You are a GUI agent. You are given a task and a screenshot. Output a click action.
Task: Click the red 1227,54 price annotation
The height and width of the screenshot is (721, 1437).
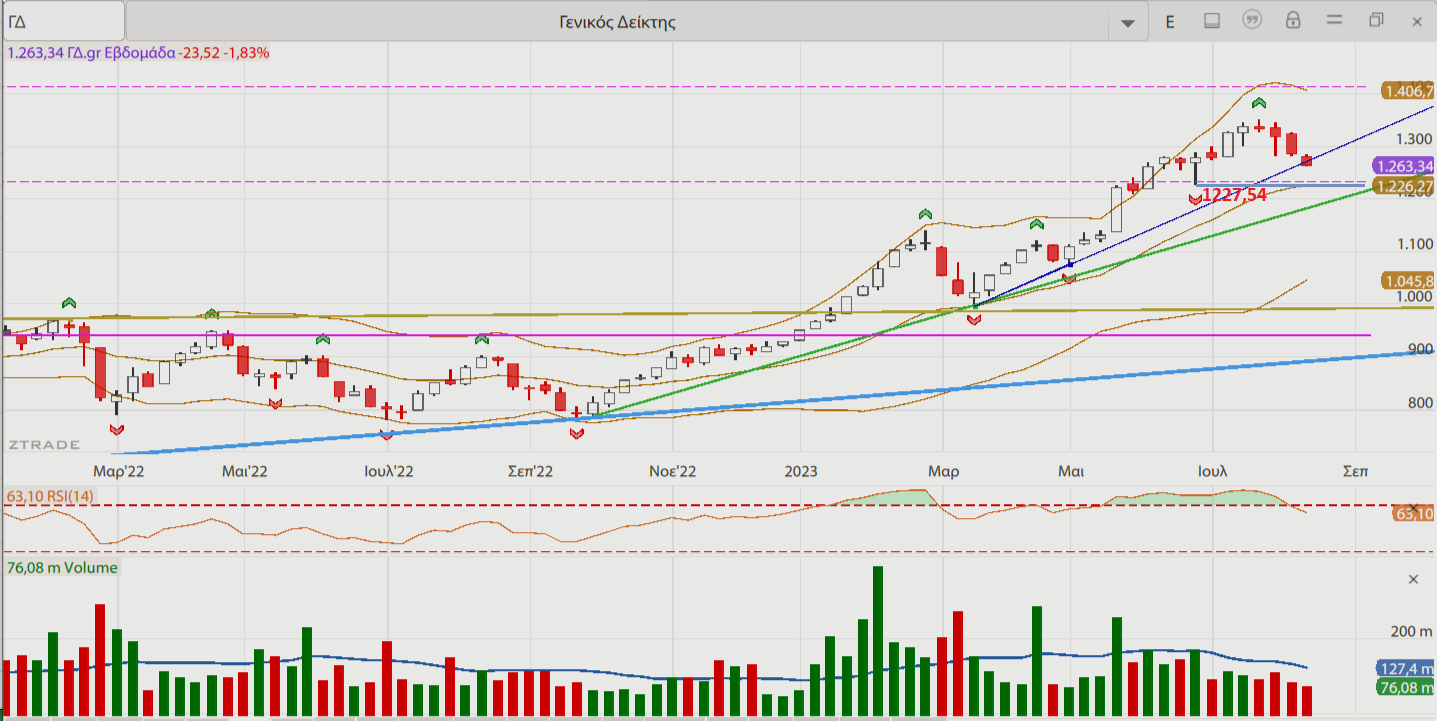point(1234,195)
